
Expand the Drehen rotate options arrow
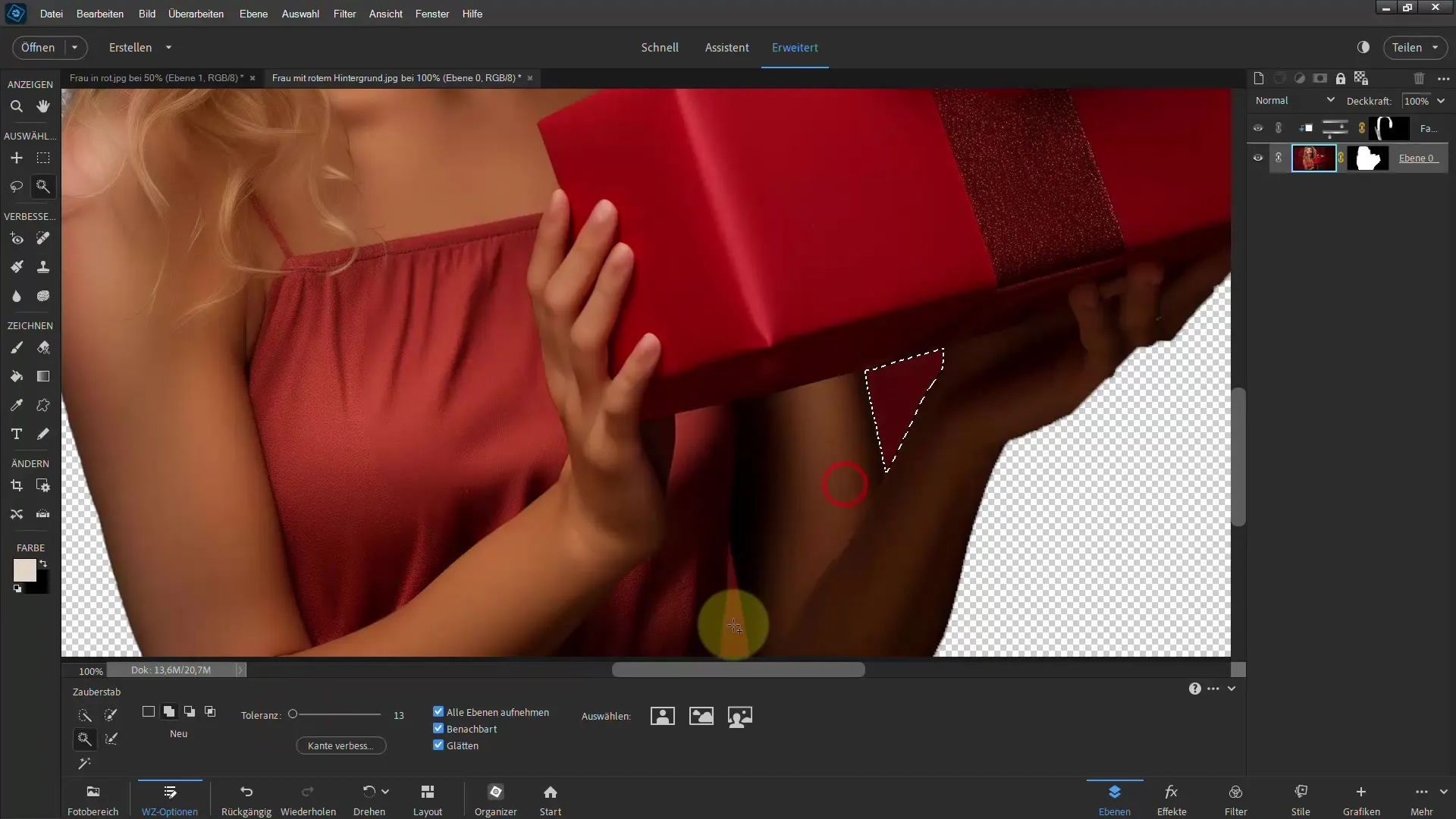point(385,792)
